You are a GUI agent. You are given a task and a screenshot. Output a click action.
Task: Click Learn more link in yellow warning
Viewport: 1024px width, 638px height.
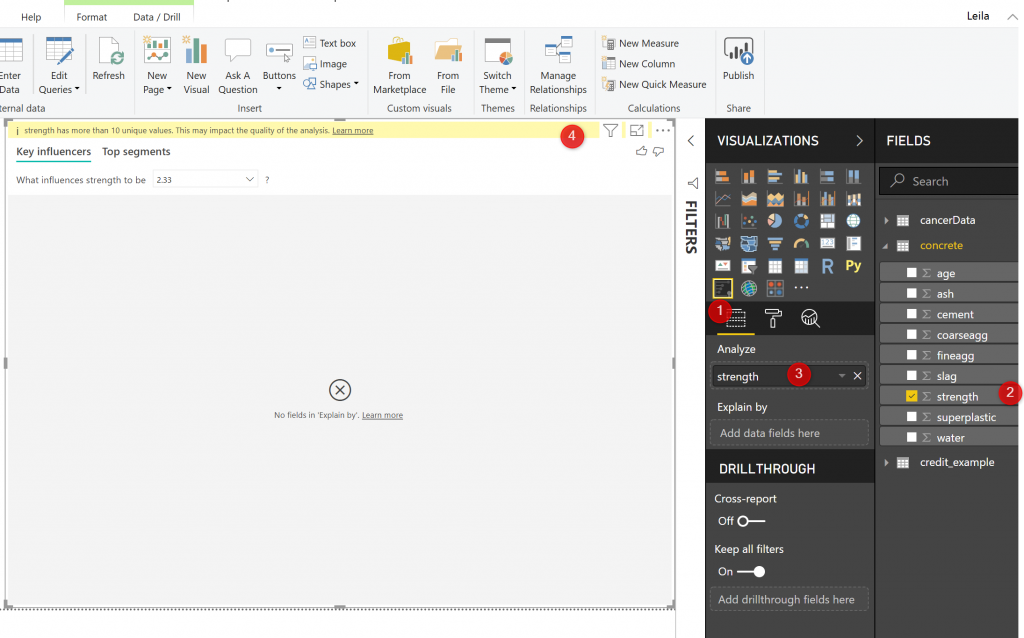click(352, 131)
